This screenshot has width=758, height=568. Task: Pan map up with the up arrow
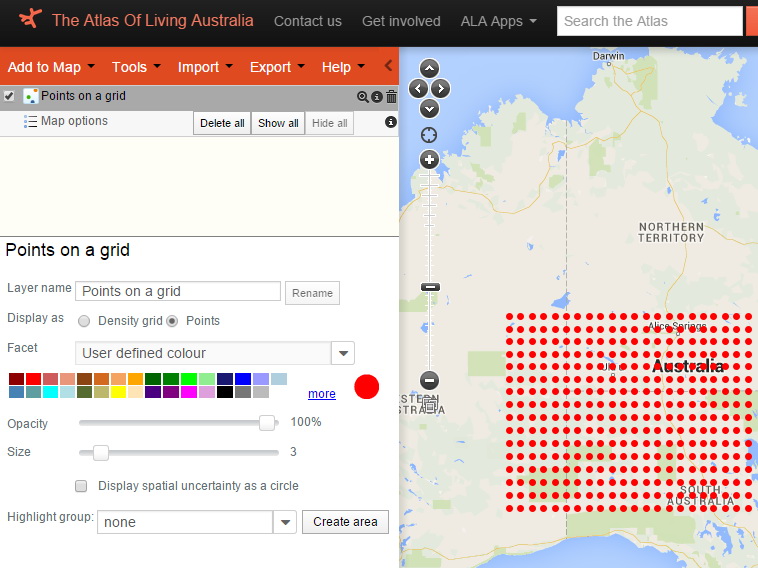point(429,69)
